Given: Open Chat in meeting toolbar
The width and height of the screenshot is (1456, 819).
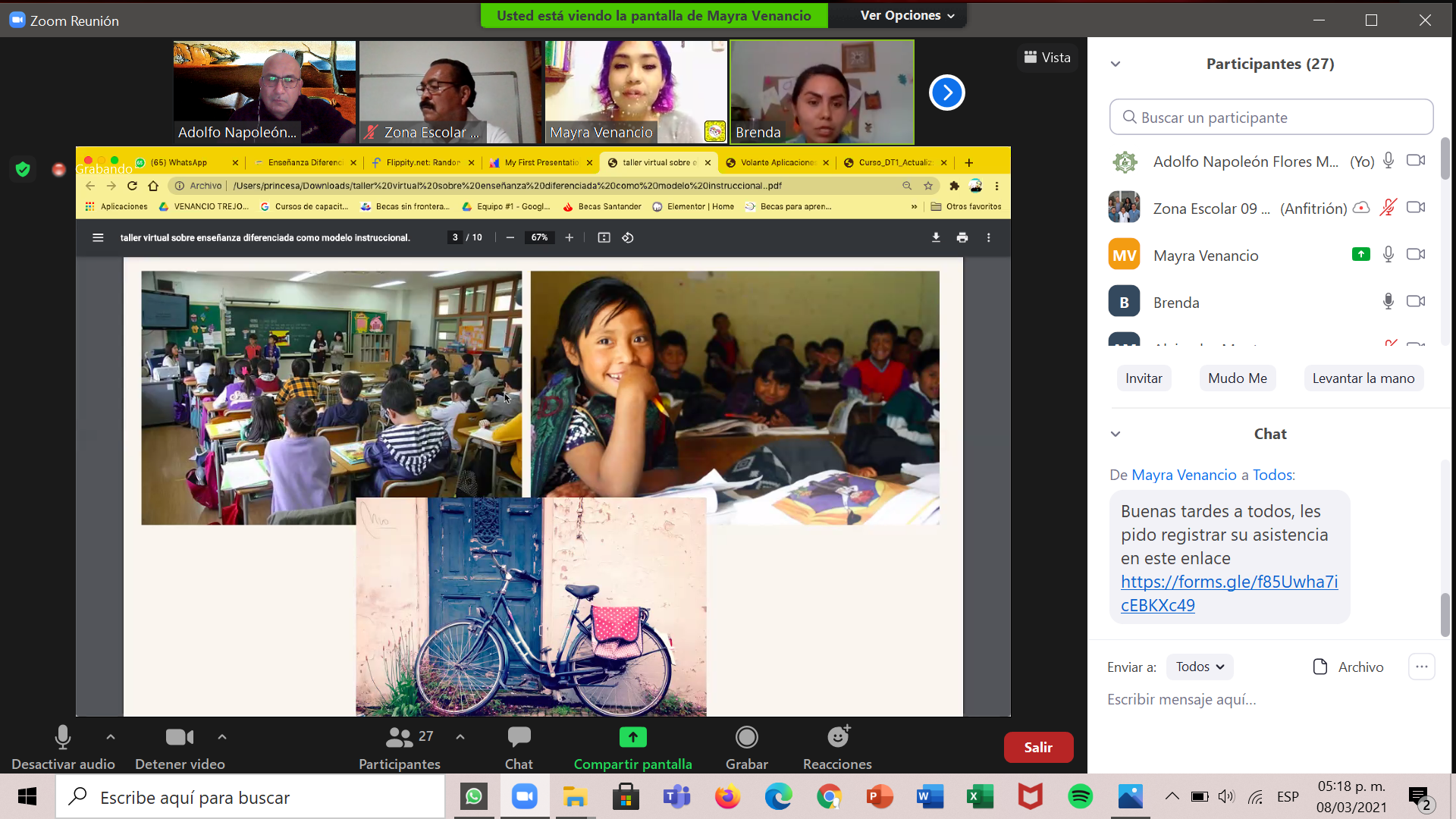Looking at the screenshot, I should (519, 737).
